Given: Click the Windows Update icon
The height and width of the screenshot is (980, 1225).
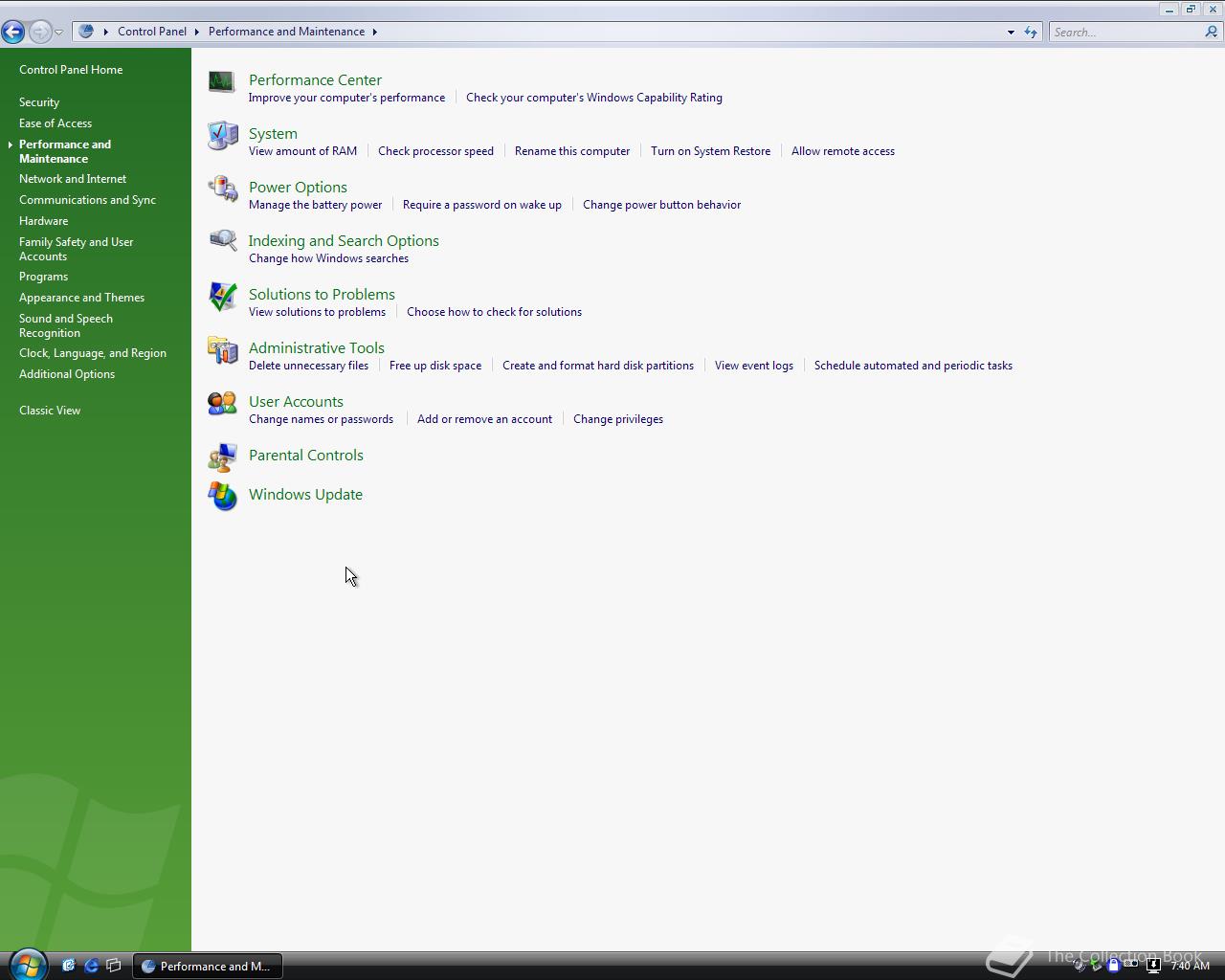Looking at the screenshot, I should click(222, 496).
